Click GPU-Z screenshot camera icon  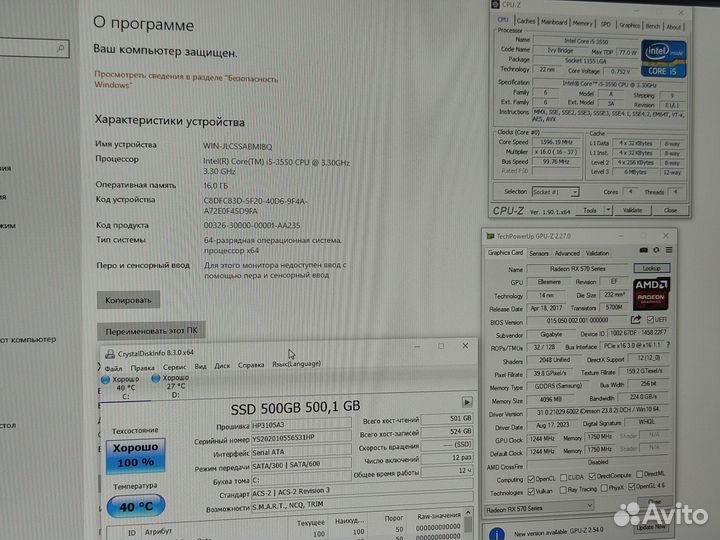coord(643,250)
